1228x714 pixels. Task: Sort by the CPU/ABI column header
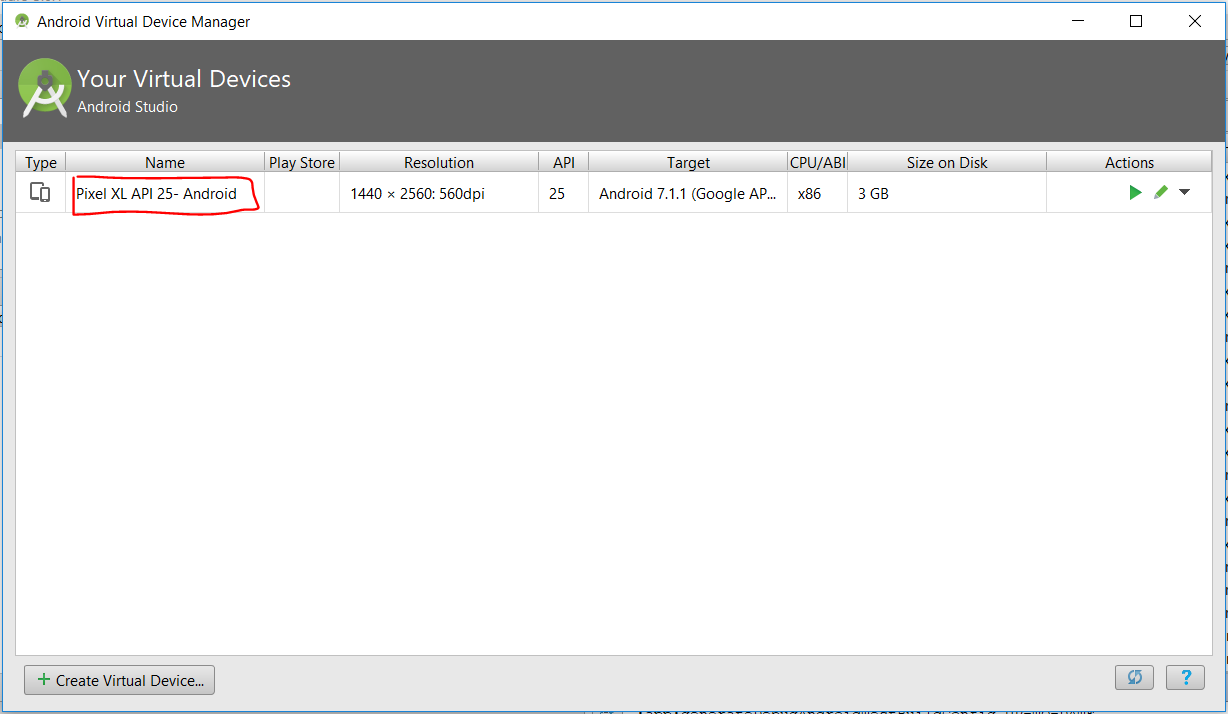pyautogui.click(x=817, y=162)
